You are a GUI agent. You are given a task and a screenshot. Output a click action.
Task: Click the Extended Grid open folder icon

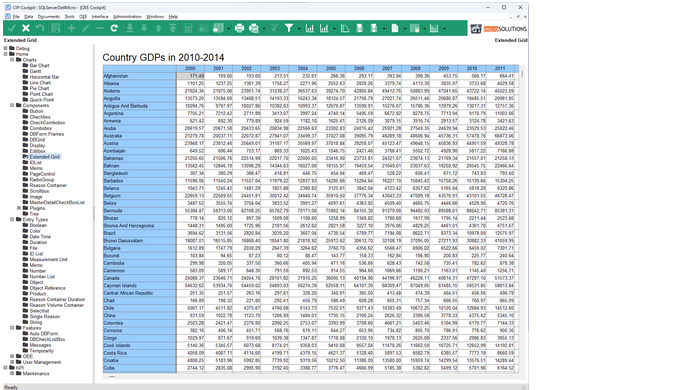coord(26,157)
